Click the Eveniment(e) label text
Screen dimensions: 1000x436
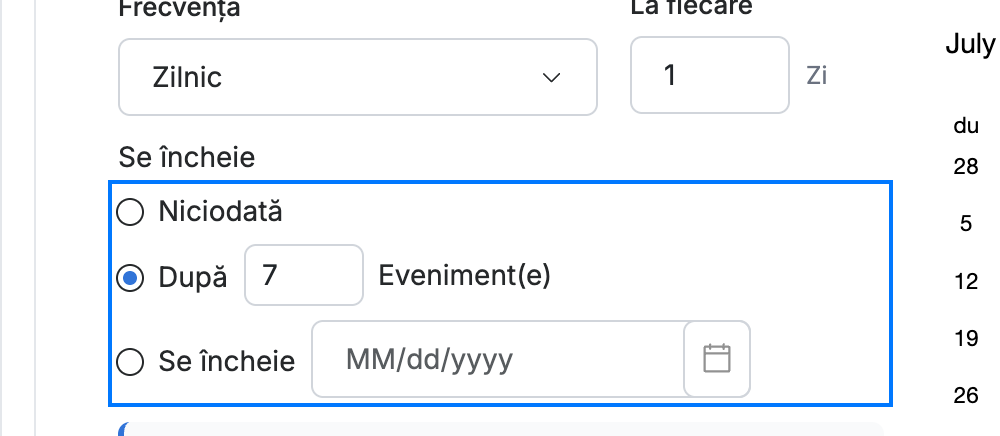pyautogui.click(x=464, y=276)
